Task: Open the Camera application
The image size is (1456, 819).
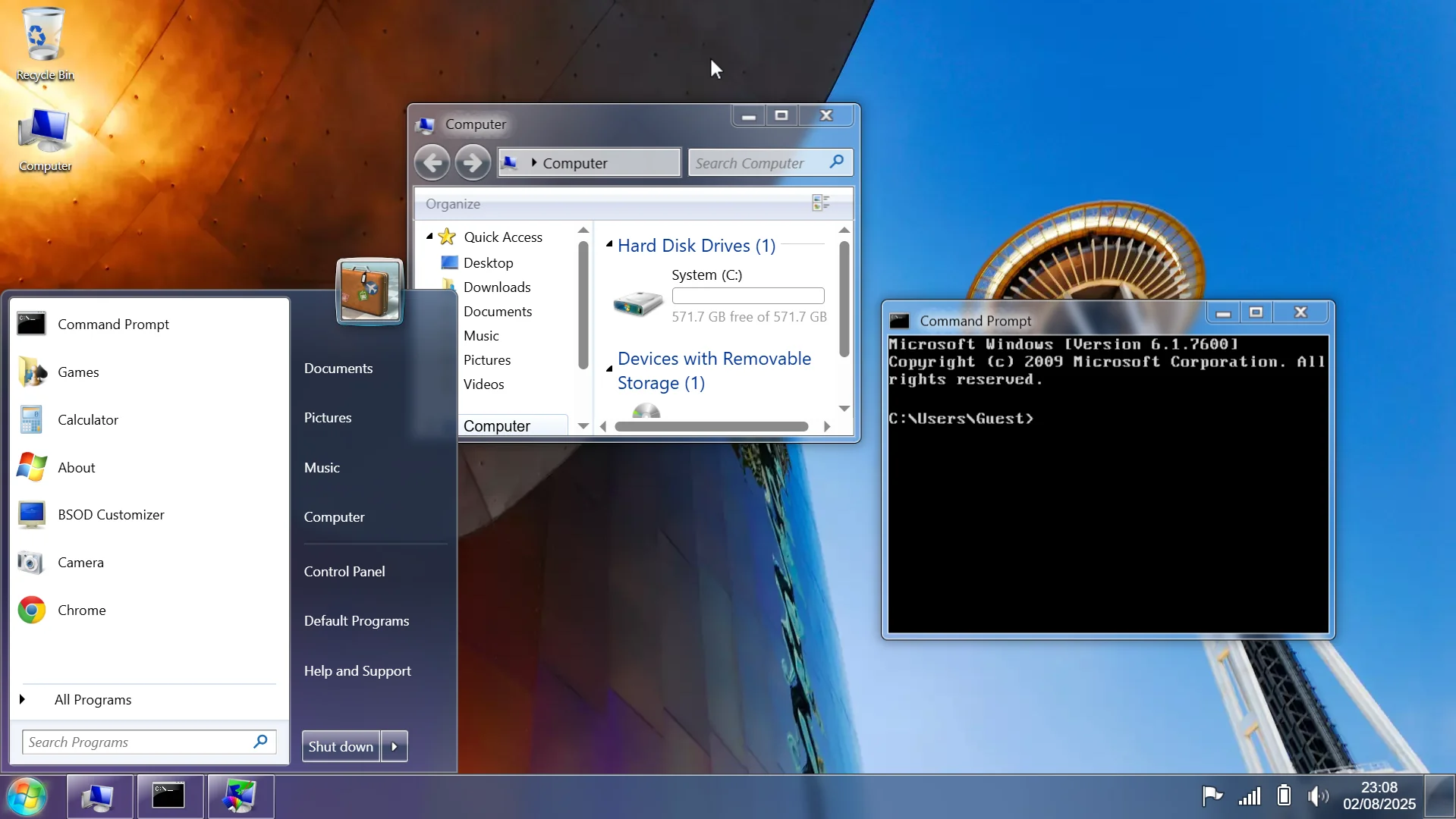Action: (81, 562)
